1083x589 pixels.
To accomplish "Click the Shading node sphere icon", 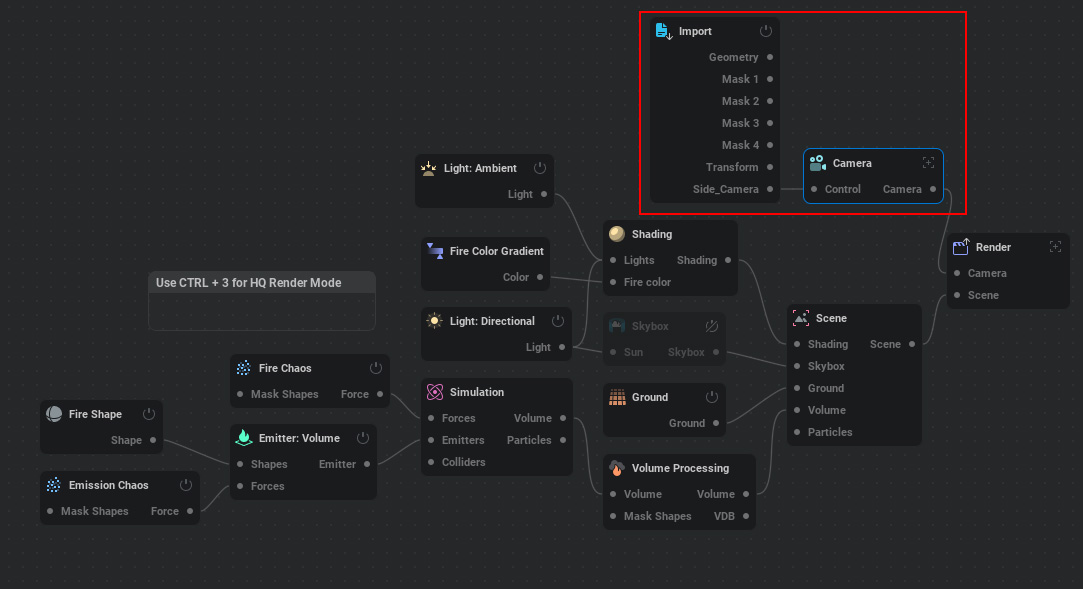I will pyautogui.click(x=617, y=234).
